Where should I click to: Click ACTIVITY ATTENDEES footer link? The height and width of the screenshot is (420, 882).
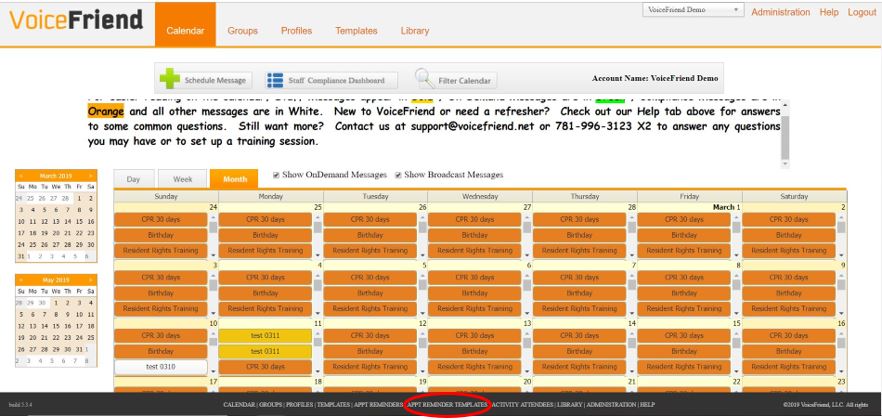[x=523, y=404]
